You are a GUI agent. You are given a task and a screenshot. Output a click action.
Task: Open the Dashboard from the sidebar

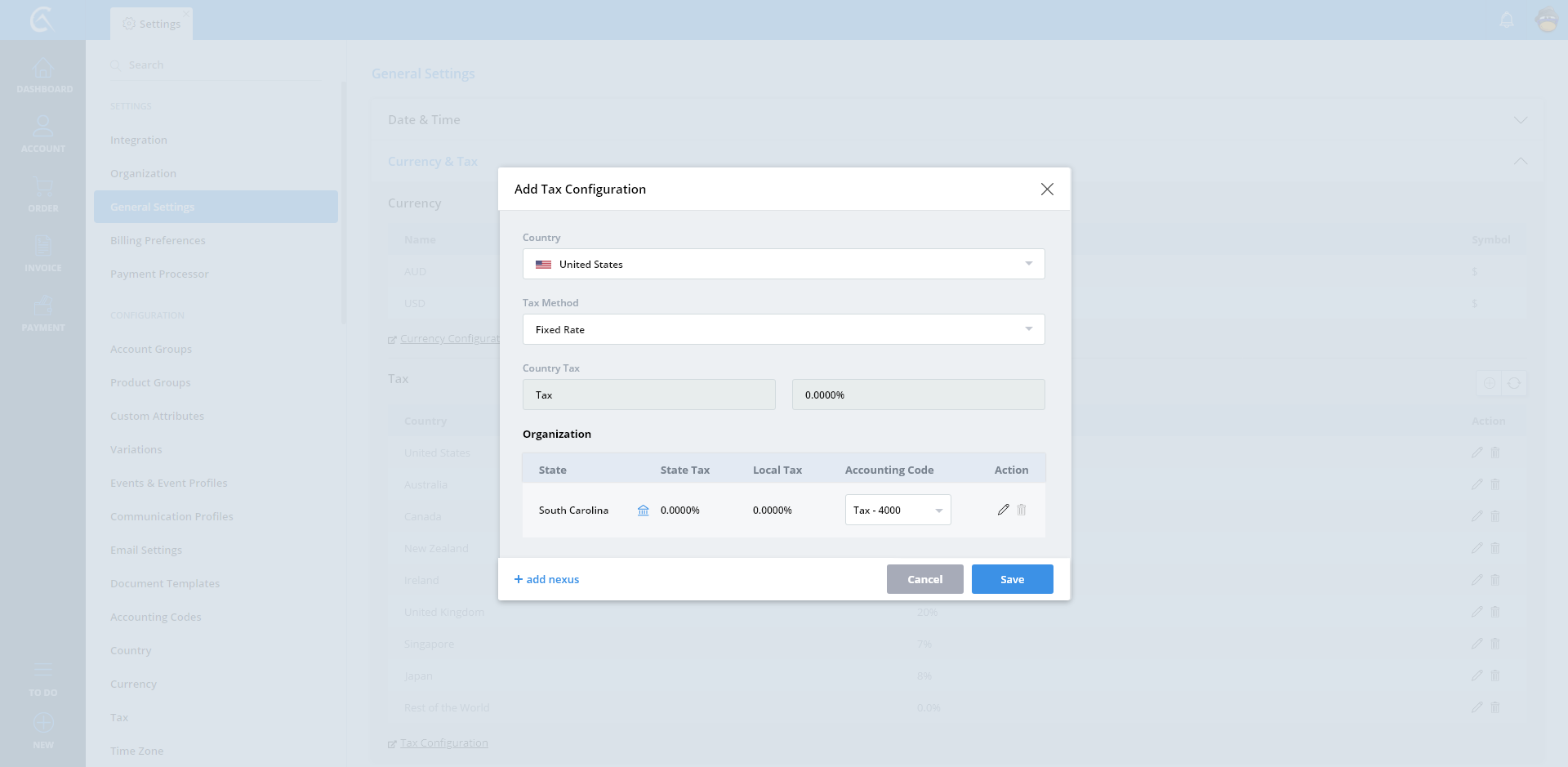coord(43,75)
